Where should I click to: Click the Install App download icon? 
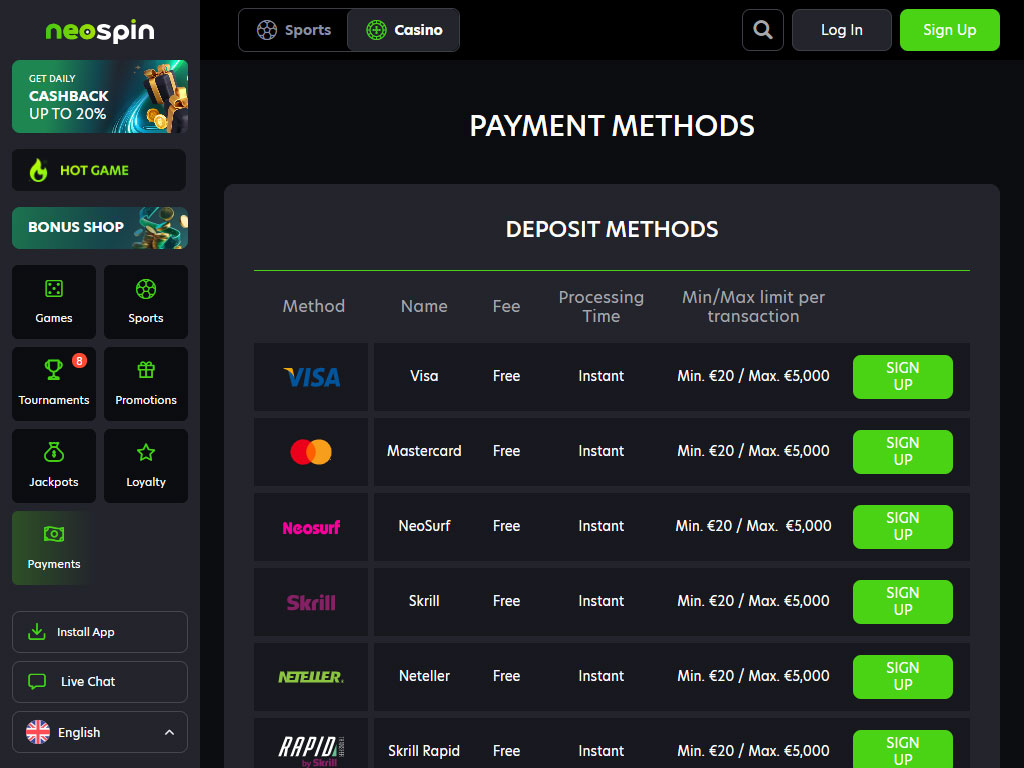(37, 632)
